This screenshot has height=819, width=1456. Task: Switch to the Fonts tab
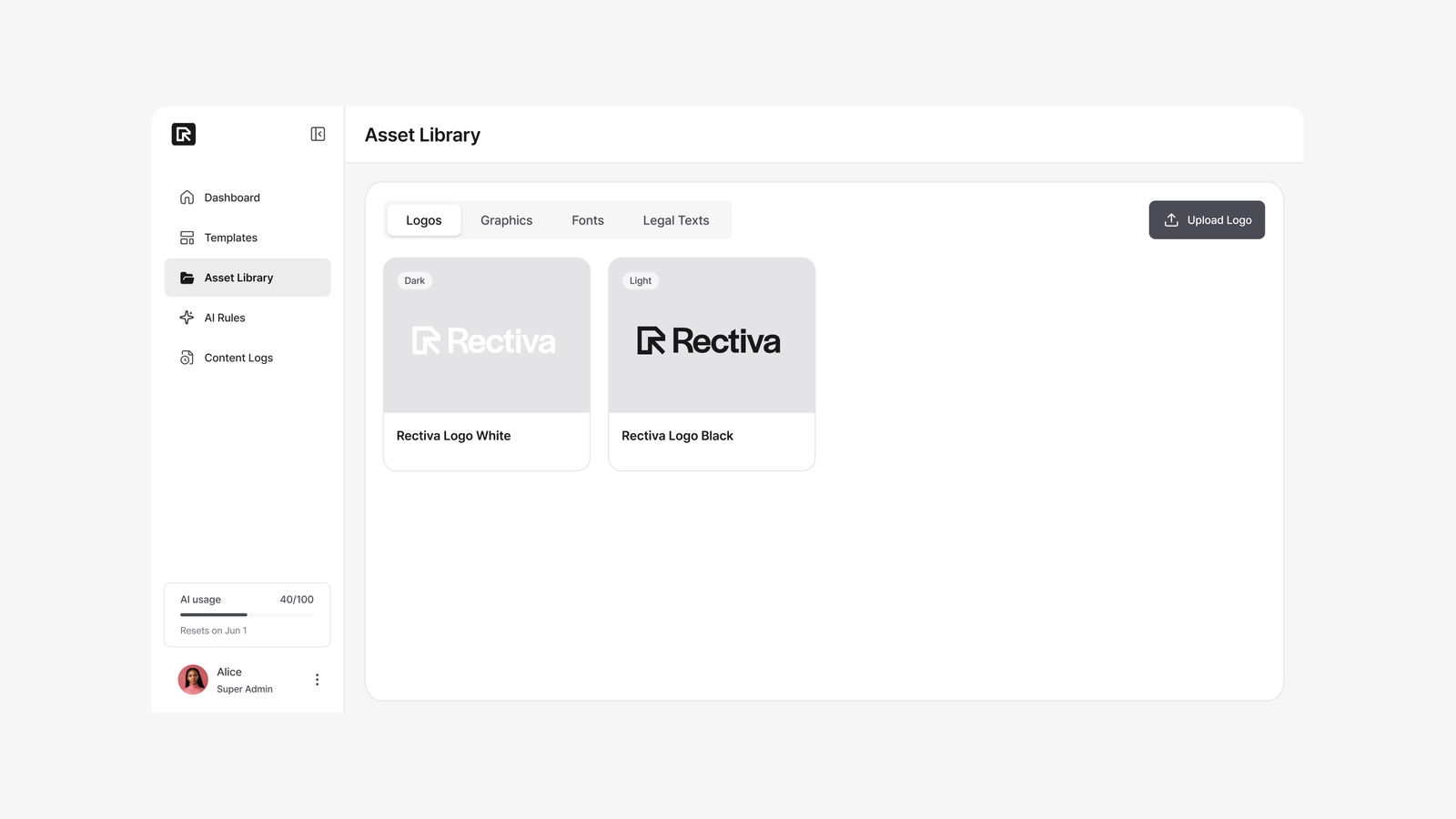(588, 220)
